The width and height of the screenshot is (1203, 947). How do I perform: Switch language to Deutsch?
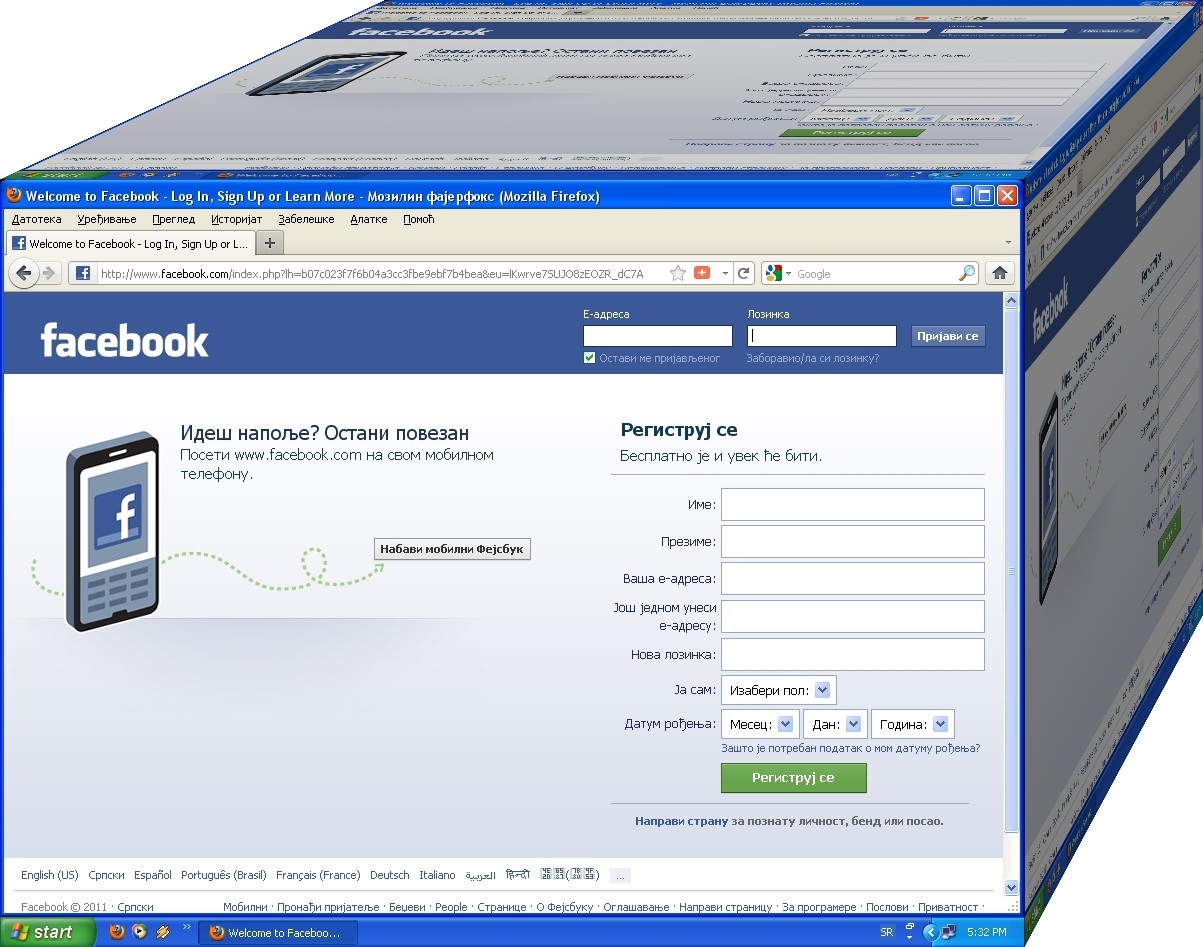click(x=390, y=875)
